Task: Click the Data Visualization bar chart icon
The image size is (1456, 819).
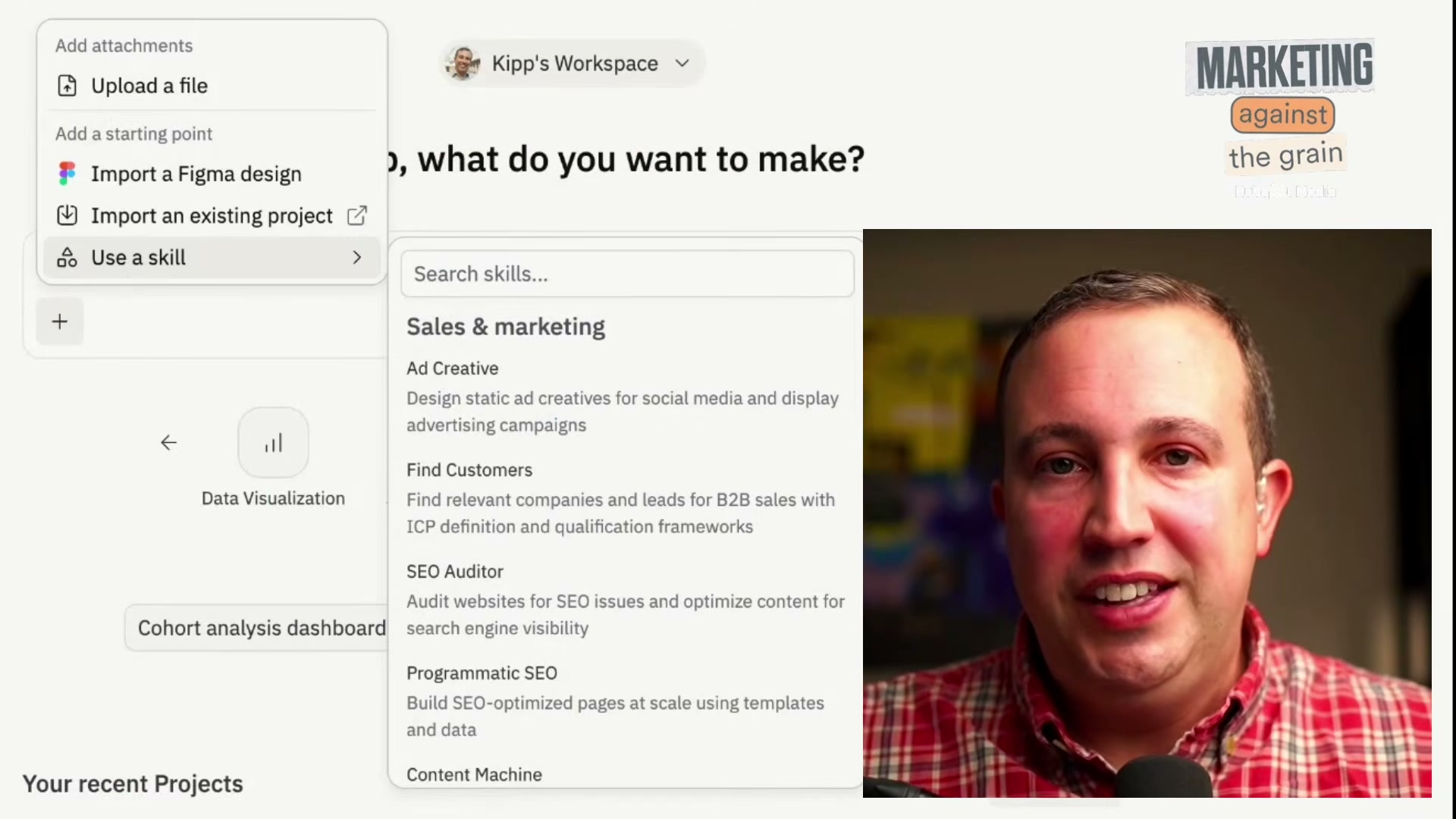Action: click(273, 442)
